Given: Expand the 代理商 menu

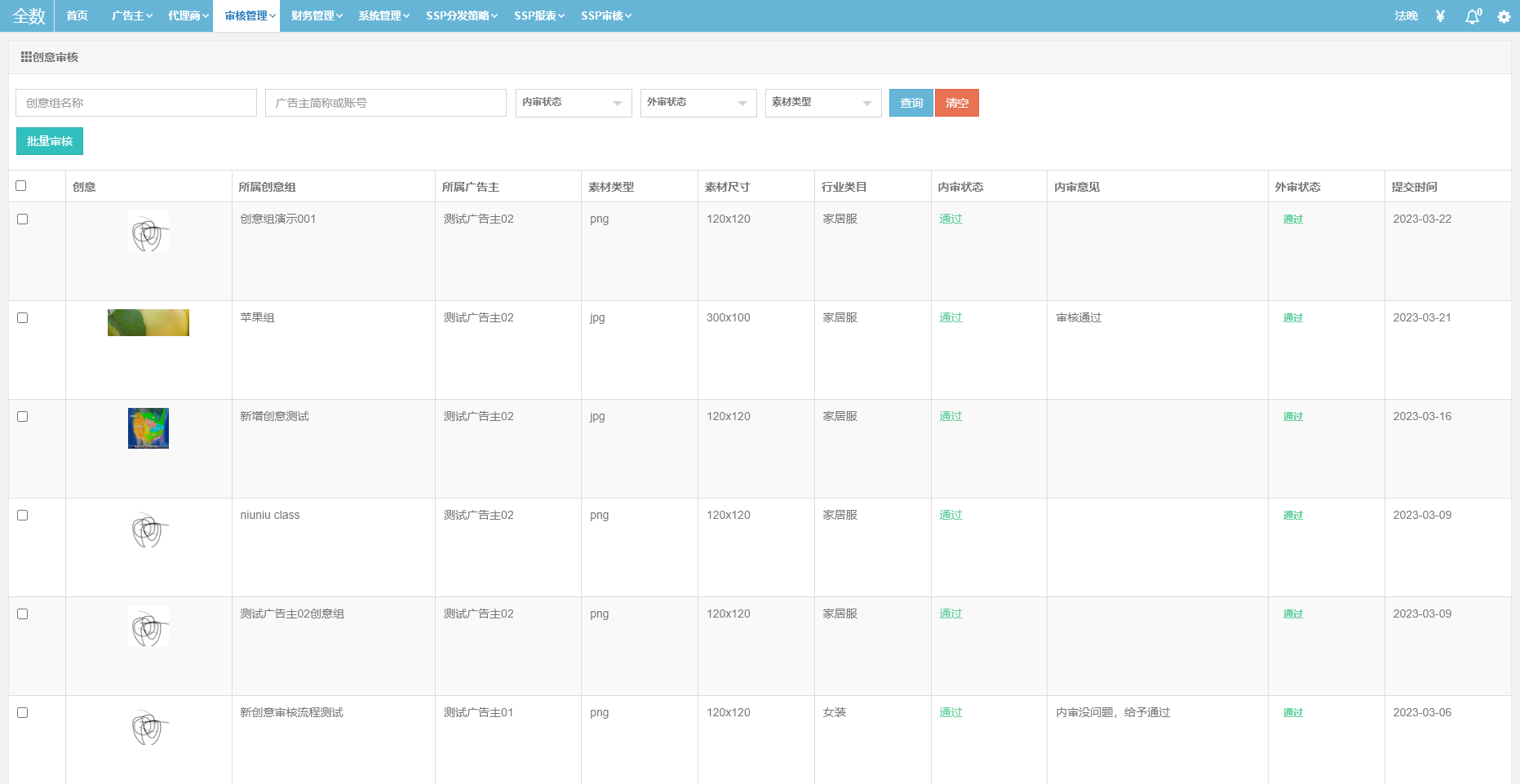Looking at the screenshot, I should click(x=188, y=16).
